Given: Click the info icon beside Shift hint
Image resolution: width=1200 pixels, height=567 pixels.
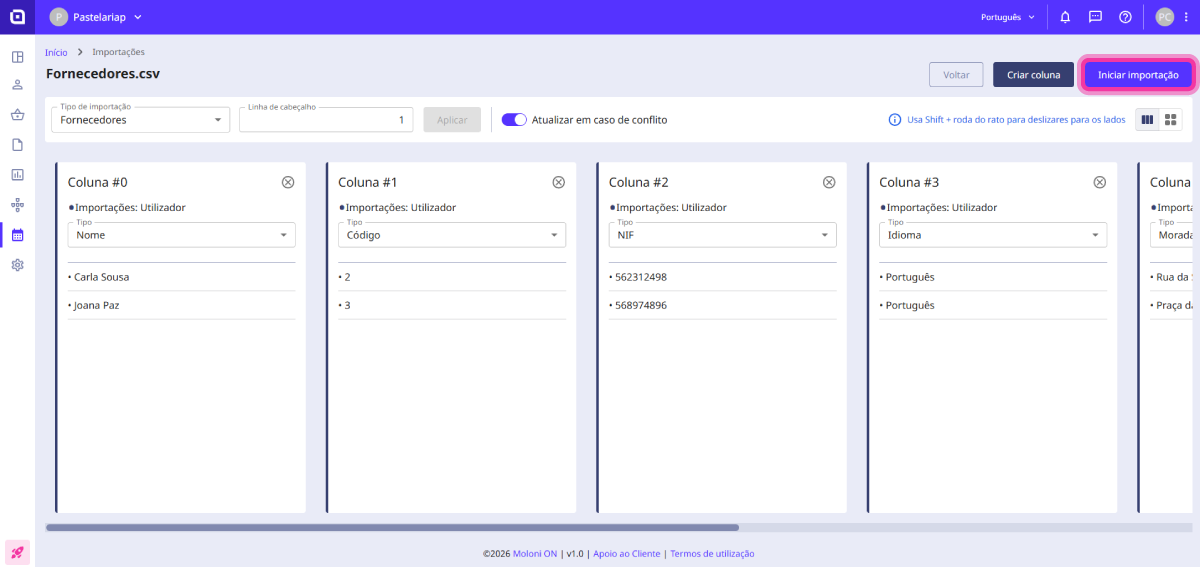Looking at the screenshot, I should coord(895,120).
